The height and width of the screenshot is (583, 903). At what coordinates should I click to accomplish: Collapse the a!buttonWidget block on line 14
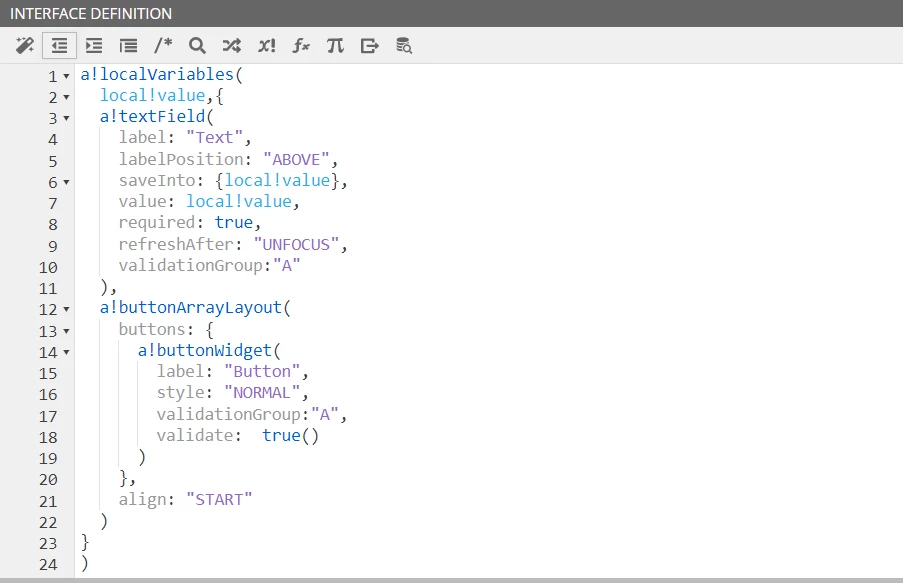pos(66,352)
